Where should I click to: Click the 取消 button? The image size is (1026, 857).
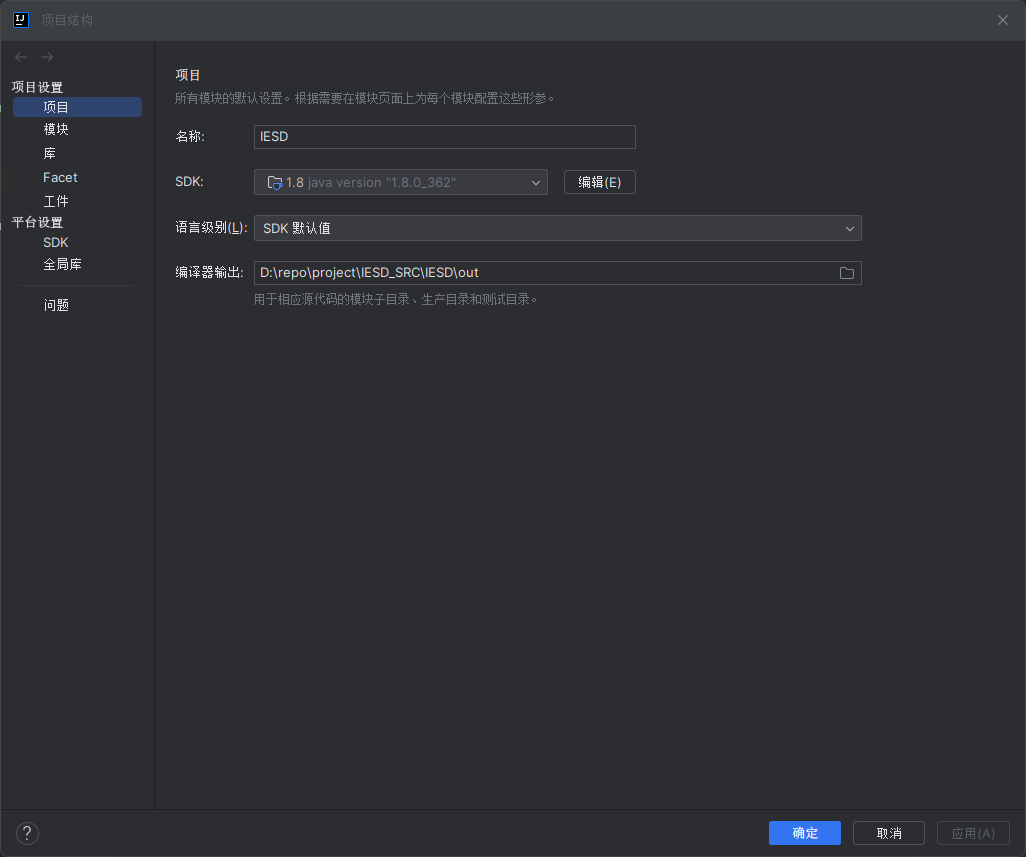pyautogui.click(x=889, y=833)
